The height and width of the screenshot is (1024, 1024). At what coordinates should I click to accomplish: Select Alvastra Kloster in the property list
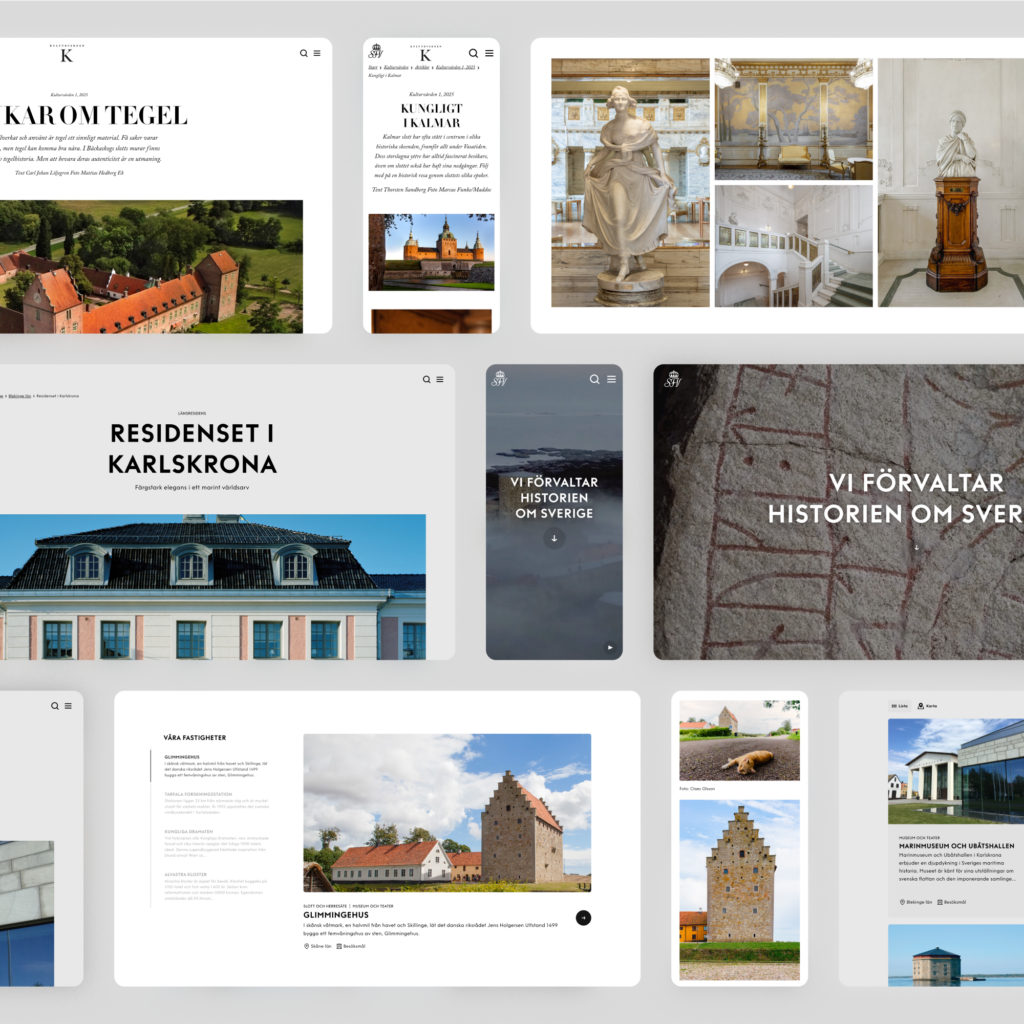pyautogui.click(x=216, y=886)
